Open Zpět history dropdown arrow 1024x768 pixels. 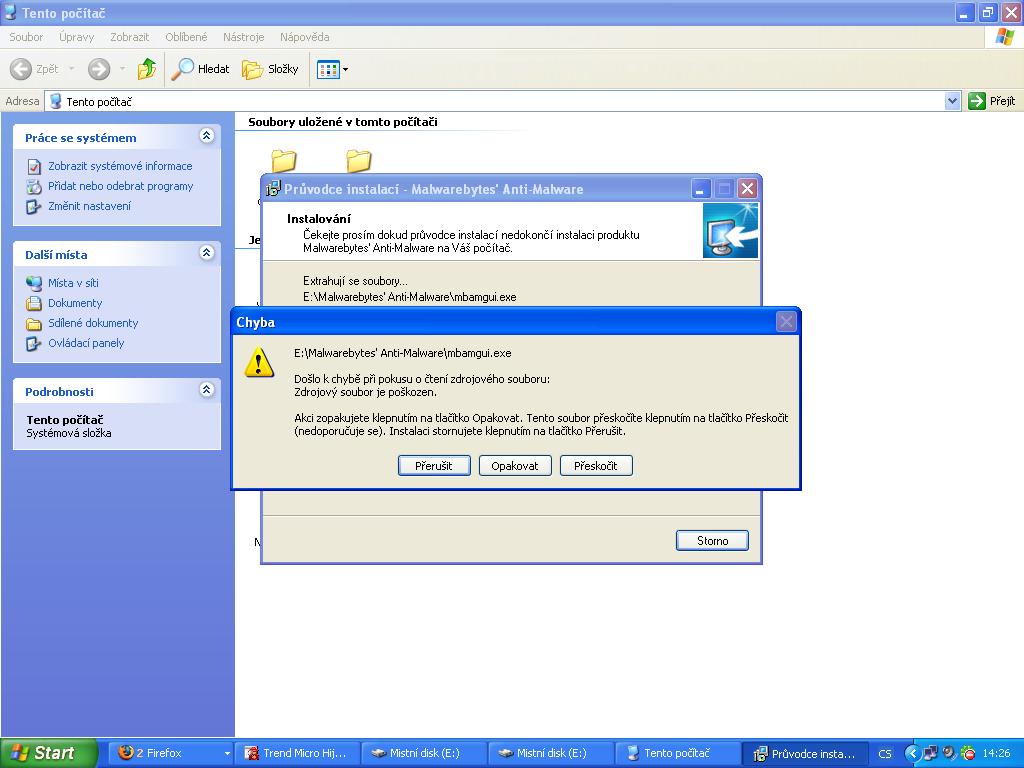coord(71,69)
